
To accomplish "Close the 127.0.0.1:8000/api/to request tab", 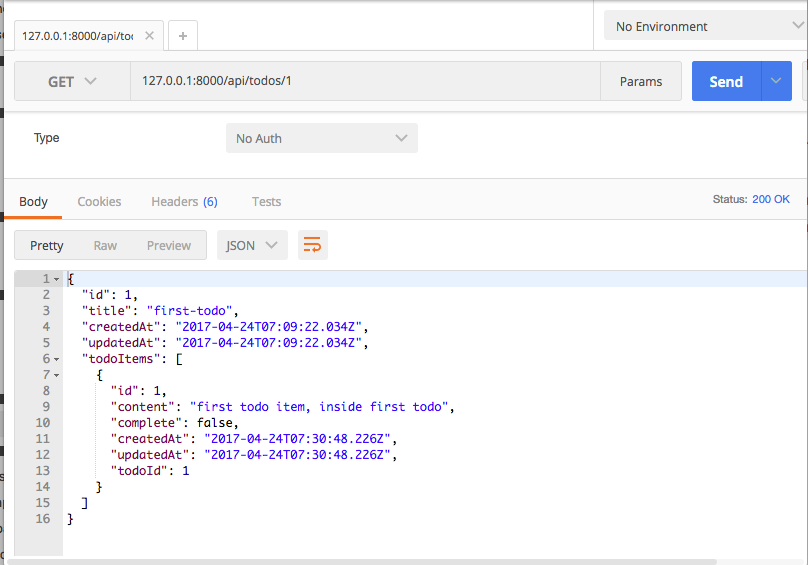I will (x=149, y=36).
